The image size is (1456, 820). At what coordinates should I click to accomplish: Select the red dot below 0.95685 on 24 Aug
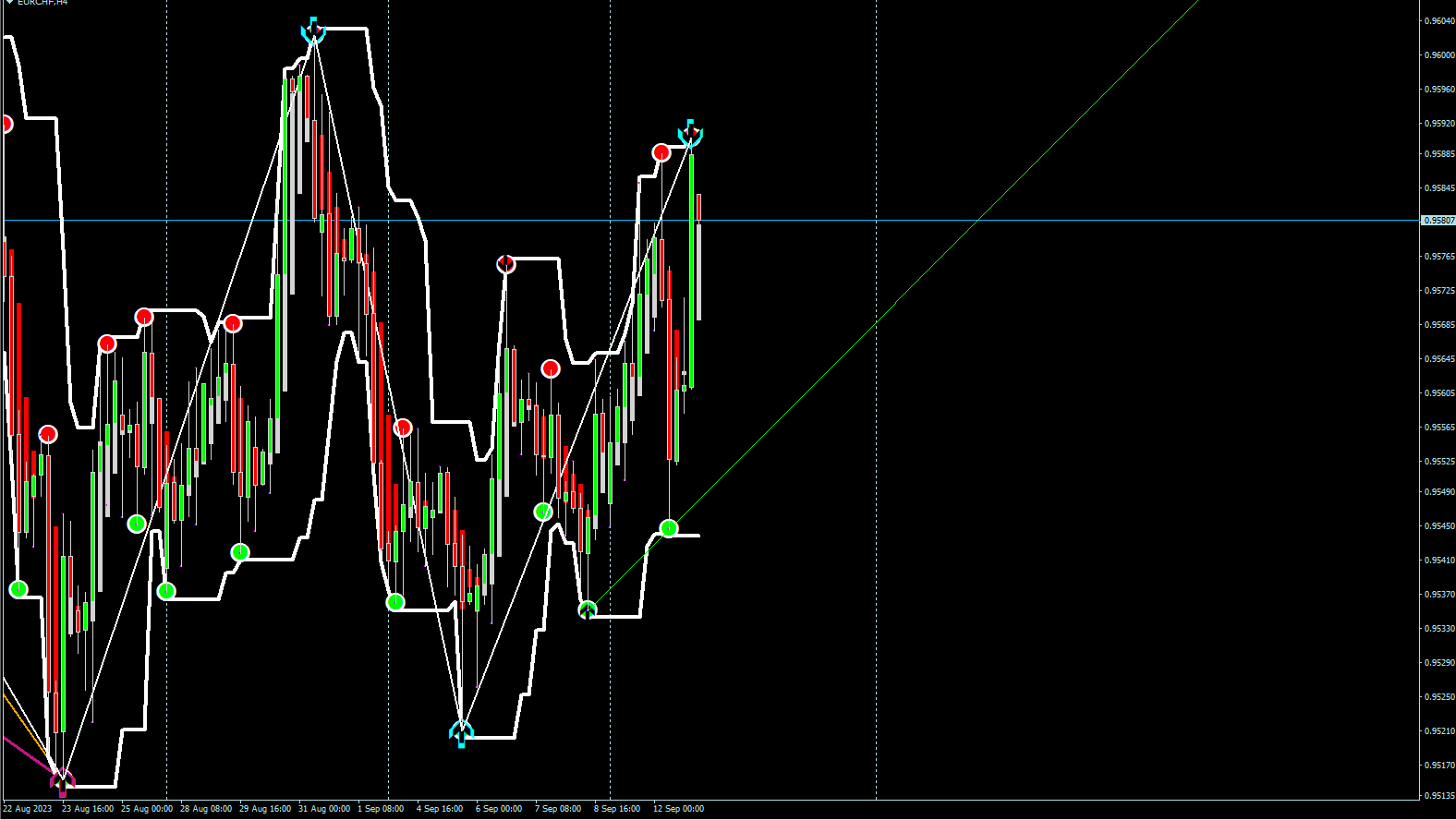pyautogui.click(x=107, y=344)
